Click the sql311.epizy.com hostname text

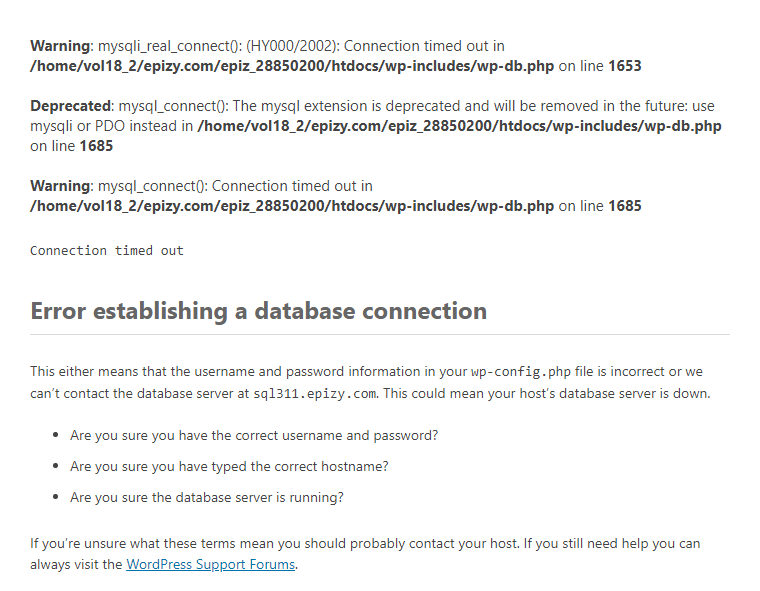point(315,394)
